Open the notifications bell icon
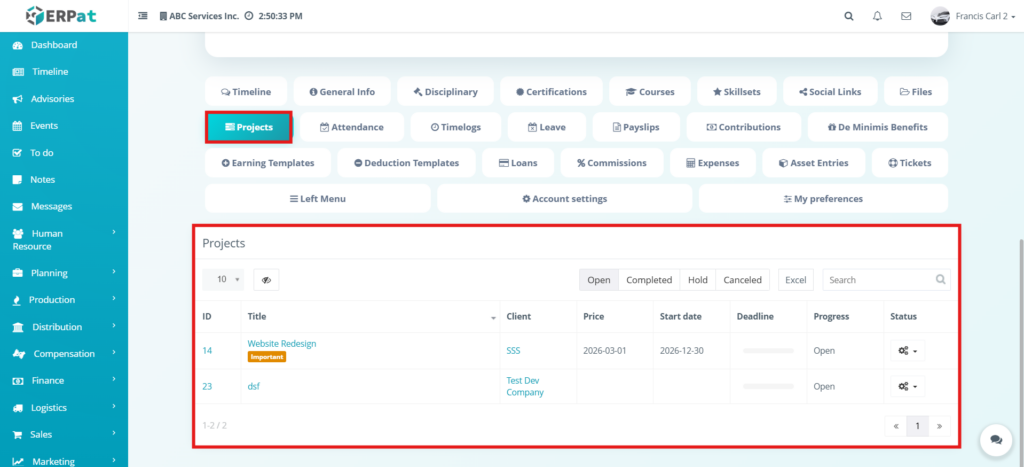The image size is (1024, 467). (877, 16)
